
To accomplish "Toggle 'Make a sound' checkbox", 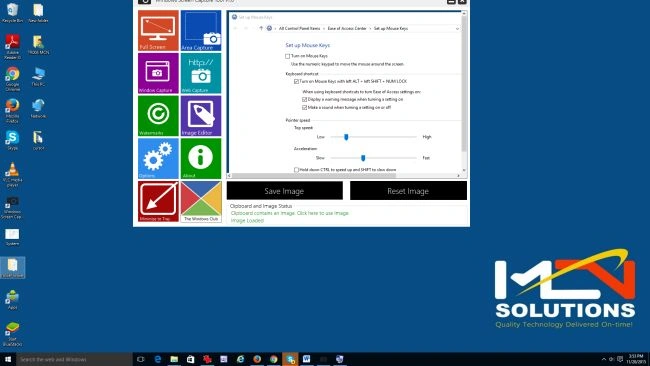I will (x=305, y=107).
